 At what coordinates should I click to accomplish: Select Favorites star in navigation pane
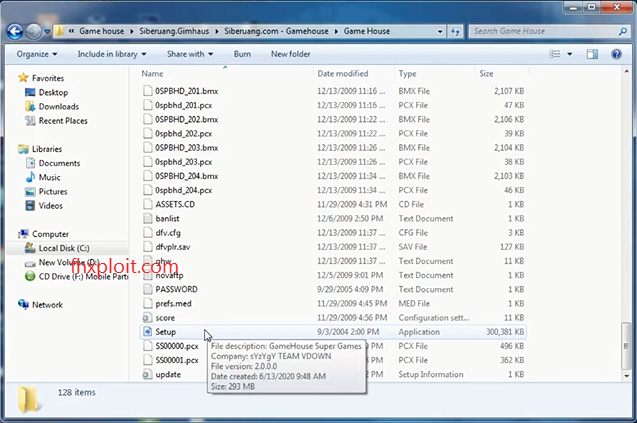click(23, 78)
